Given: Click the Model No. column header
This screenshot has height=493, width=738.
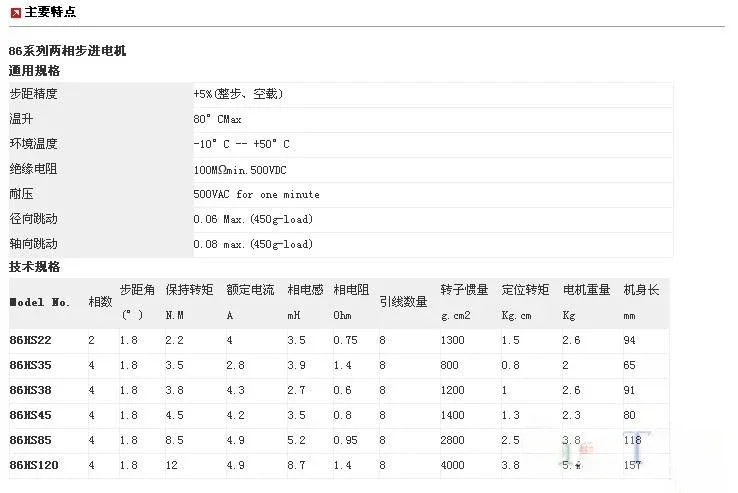Looking at the screenshot, I should 40,302.
